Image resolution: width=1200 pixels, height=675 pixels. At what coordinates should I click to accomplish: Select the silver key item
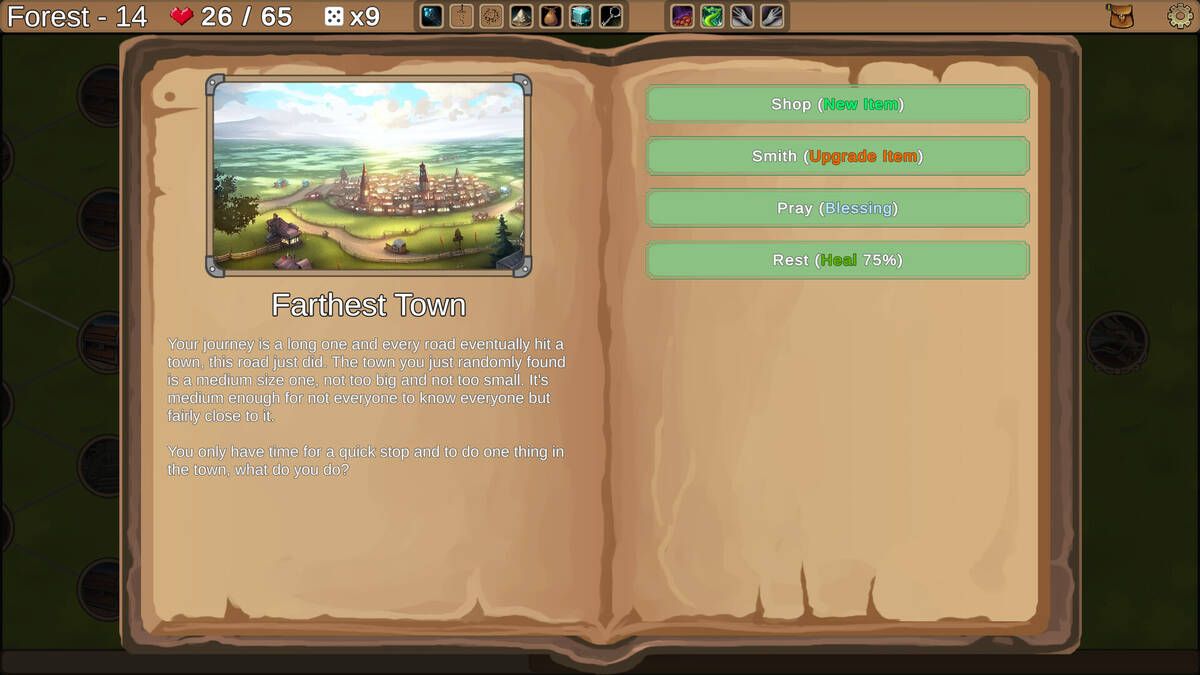pos(611,16)
